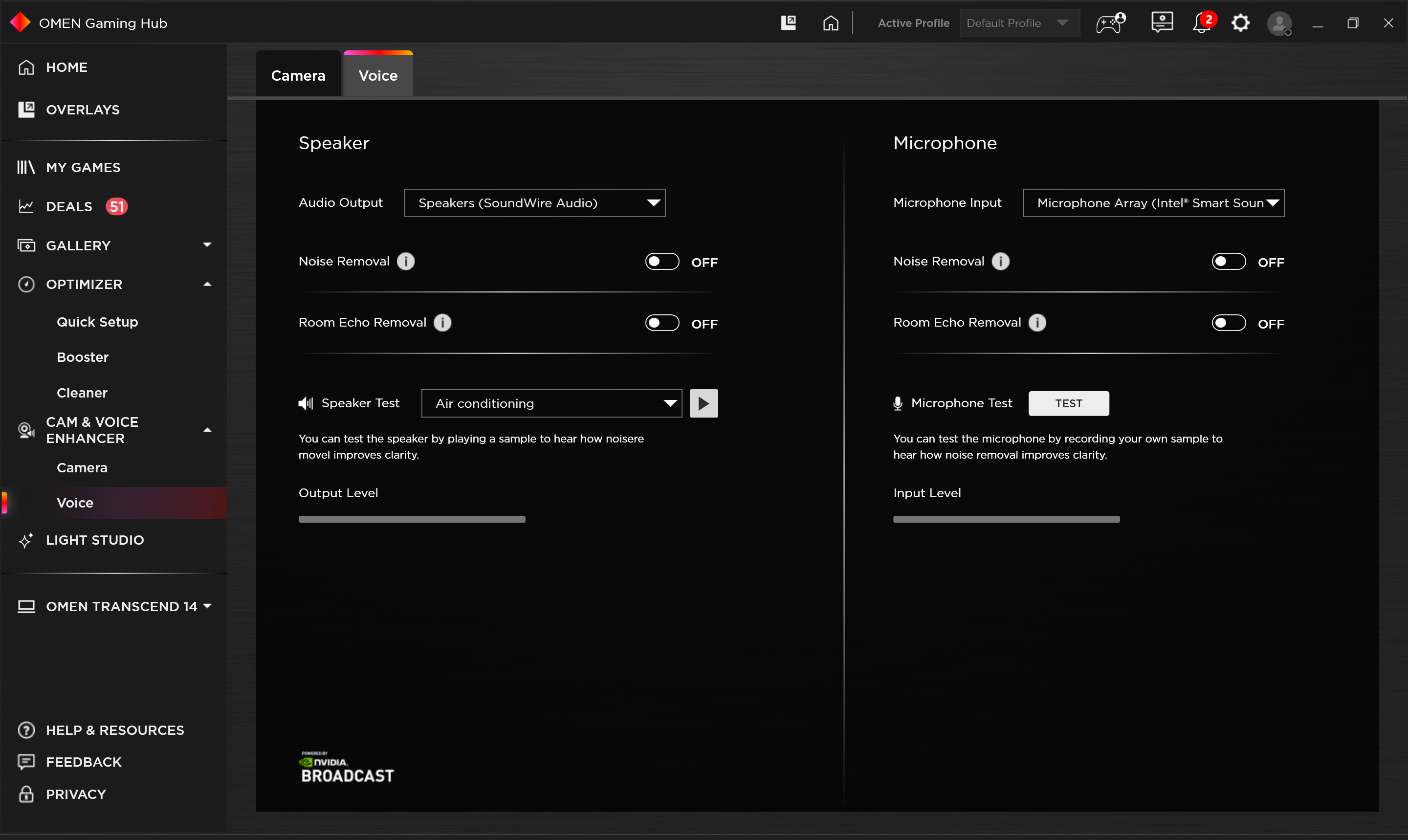Click the FEEDBACK chat icon
The image size is (1408, 840).
(x=26, y=762)
